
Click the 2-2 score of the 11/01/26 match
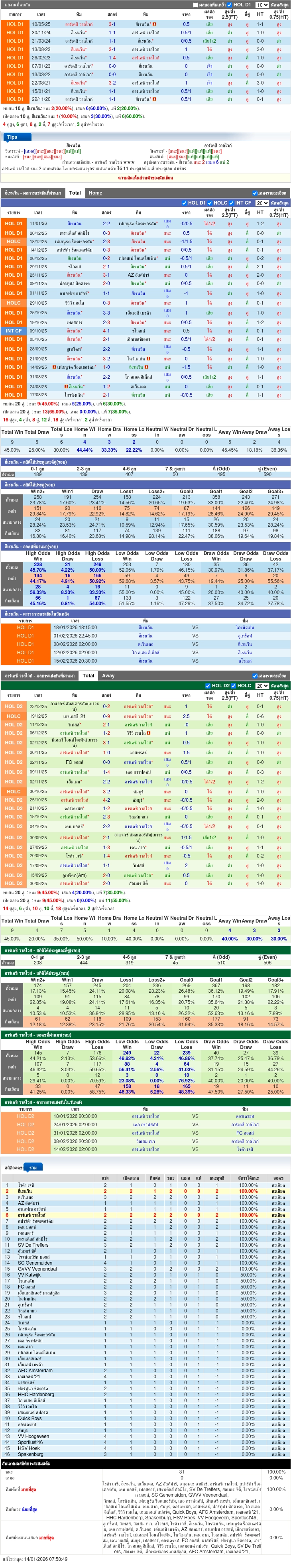(x=106, y=223)
